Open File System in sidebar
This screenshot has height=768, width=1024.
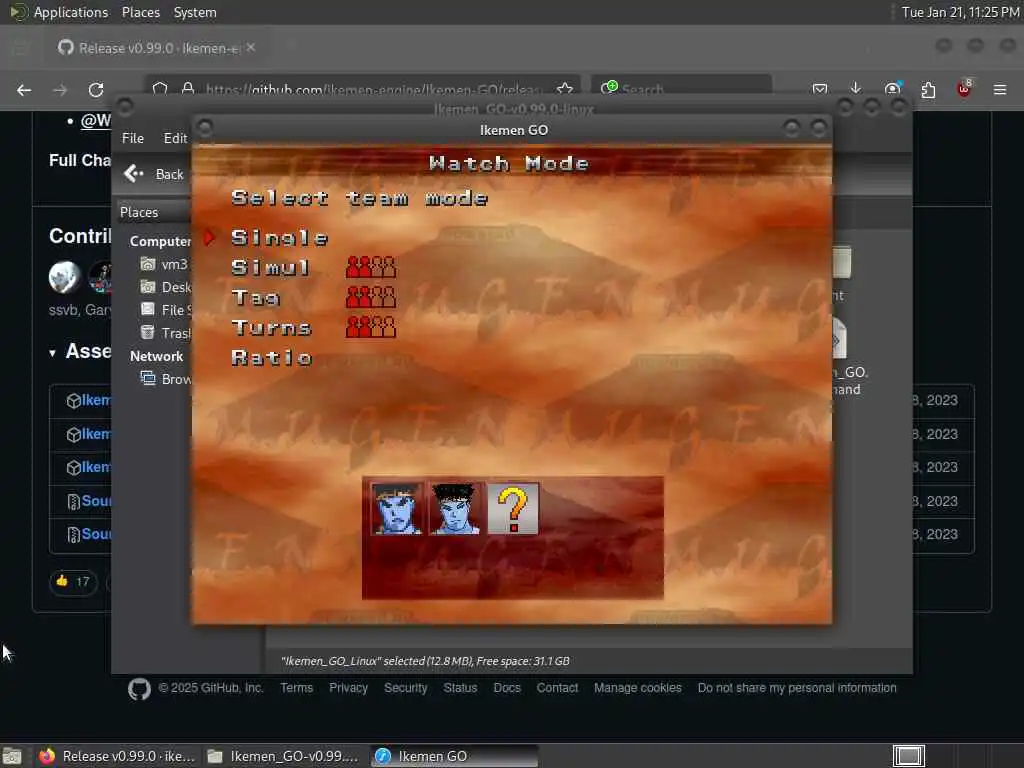pos(166,310)
